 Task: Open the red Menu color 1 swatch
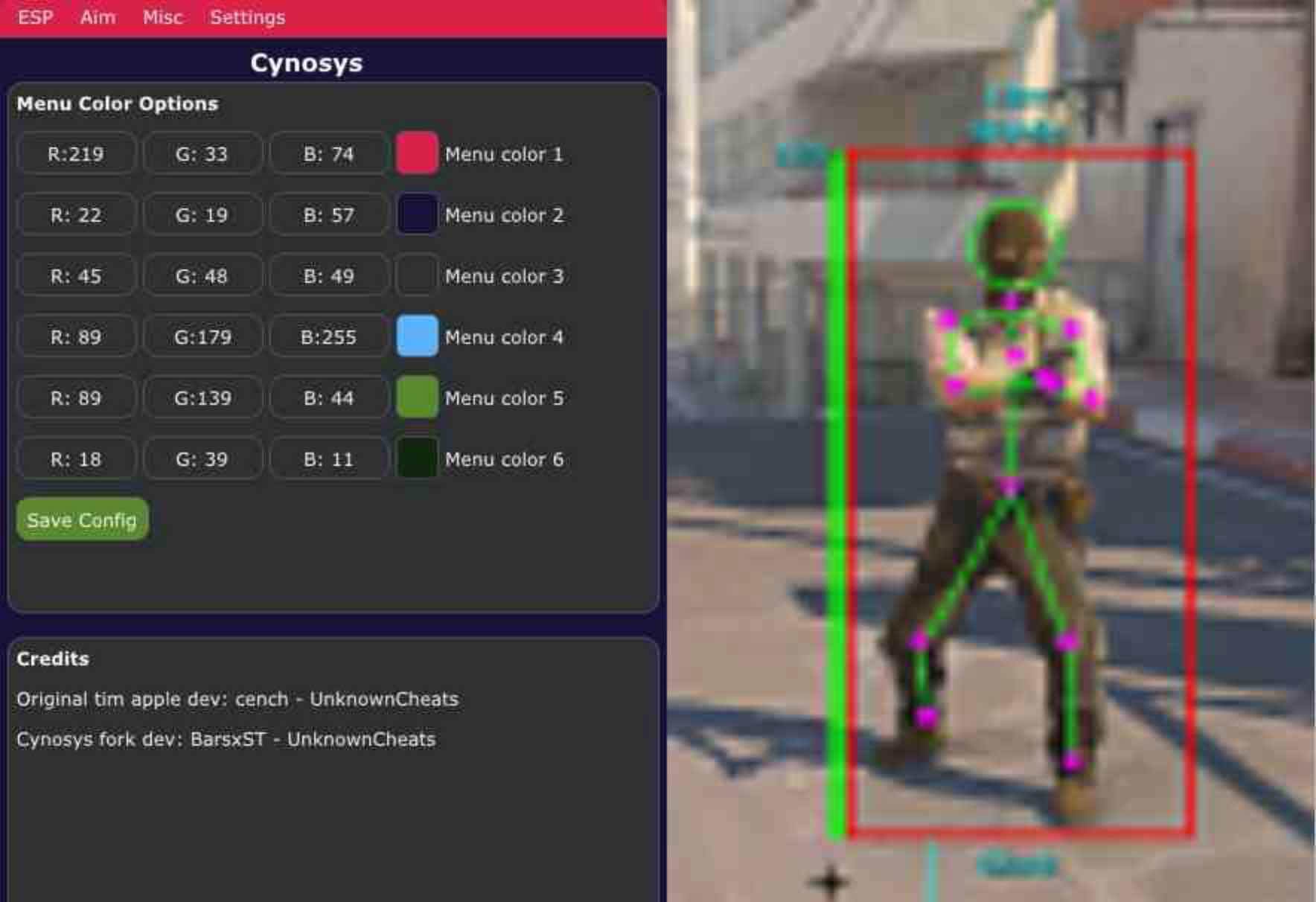pos(417,153)
